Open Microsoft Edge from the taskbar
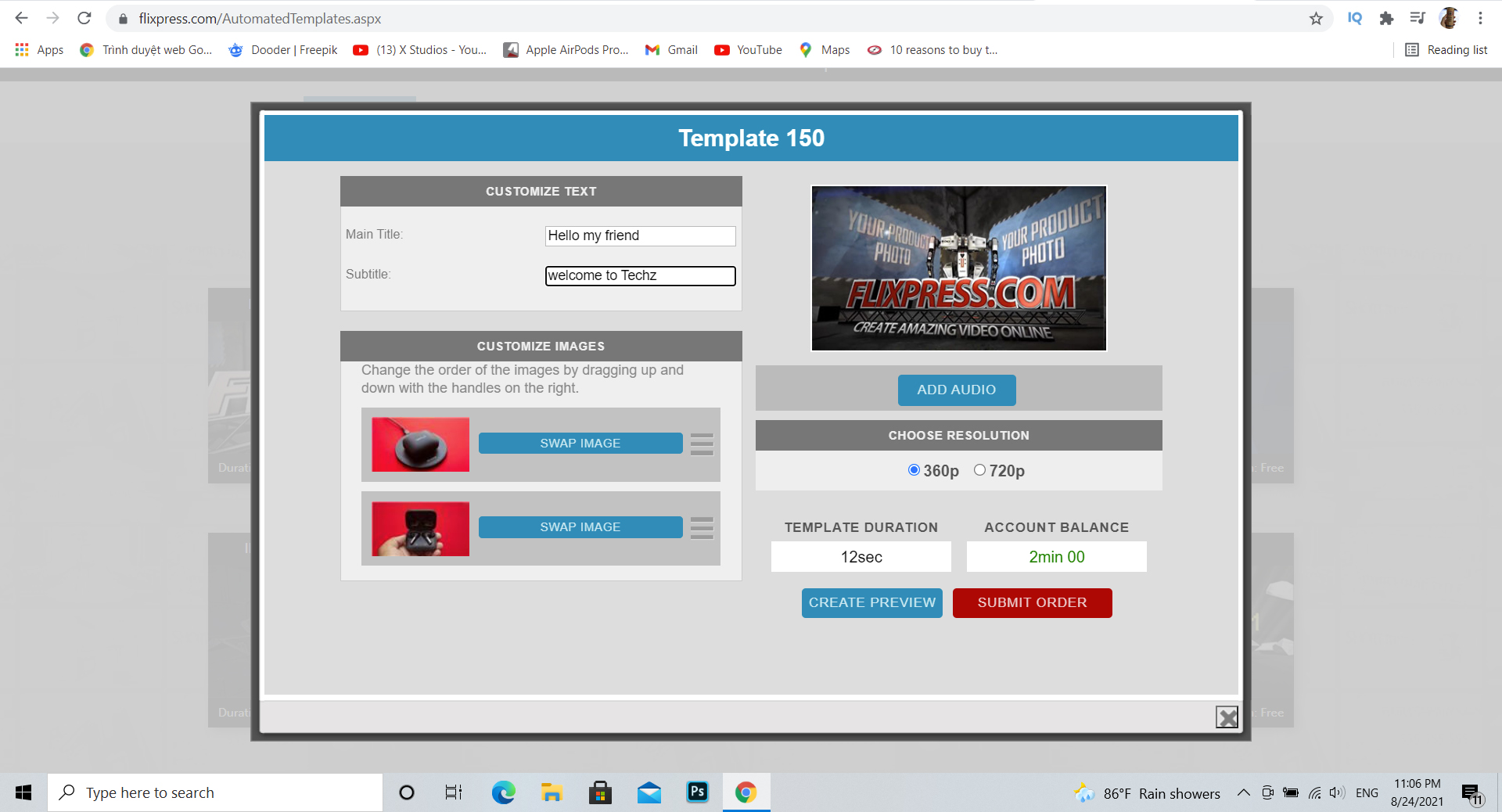The height and width of the screenshot is (812, 1502). [503, 792]
